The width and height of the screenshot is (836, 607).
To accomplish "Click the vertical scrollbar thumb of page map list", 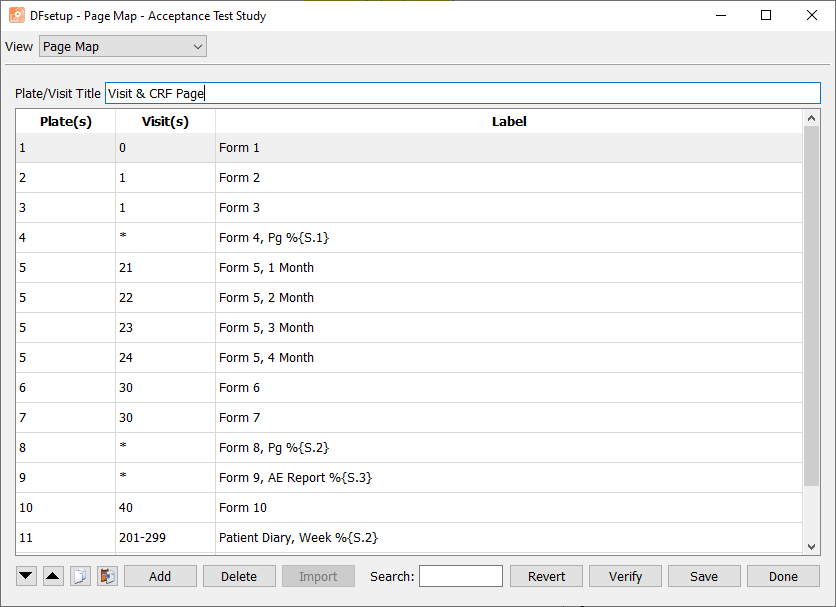I will [811, 306].
